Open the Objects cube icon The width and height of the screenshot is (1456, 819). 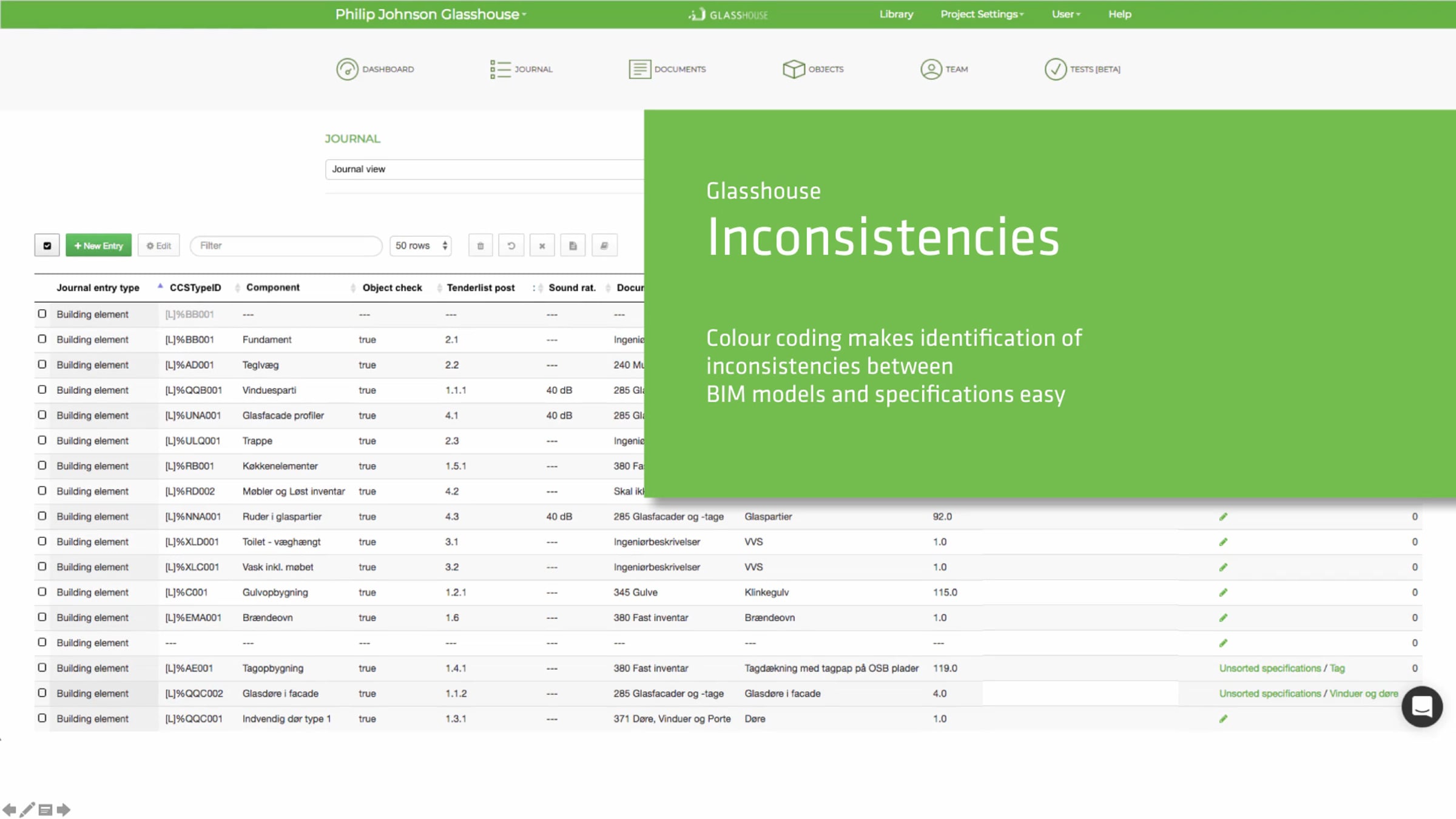point(794,69)
